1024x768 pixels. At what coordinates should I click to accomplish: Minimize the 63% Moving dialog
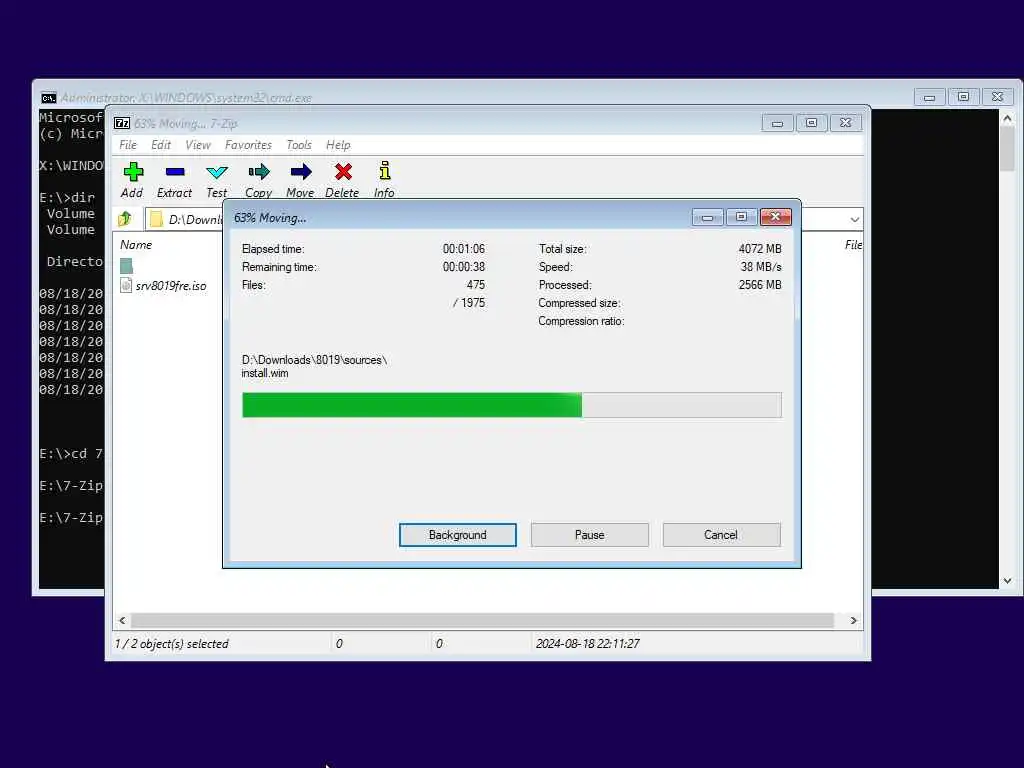click(707, 217)
